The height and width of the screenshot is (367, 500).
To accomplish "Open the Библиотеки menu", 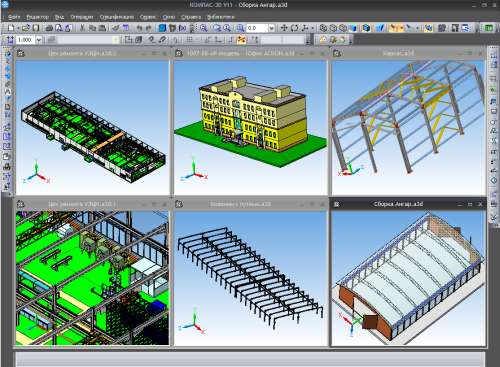I will (221, 17).
